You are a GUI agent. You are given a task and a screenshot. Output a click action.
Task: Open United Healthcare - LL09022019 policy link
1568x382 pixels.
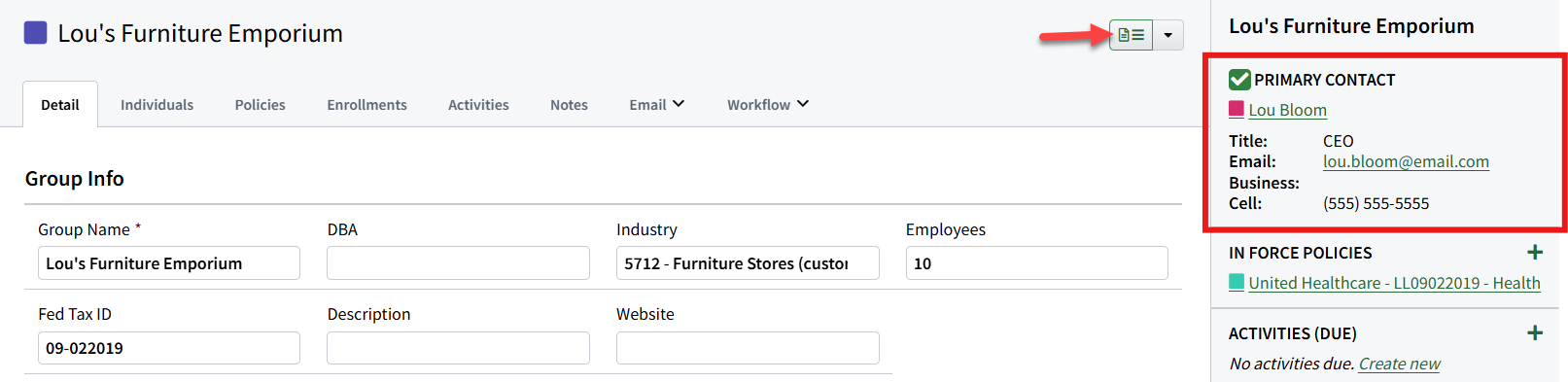pyautogui.click(x=1394, y=283)
